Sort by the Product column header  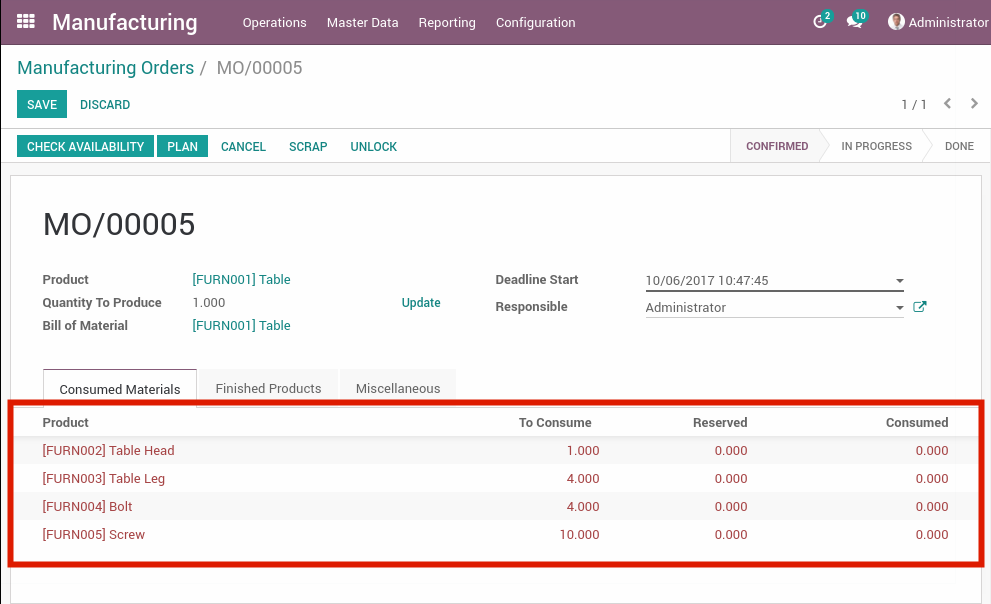pos(65,423)
